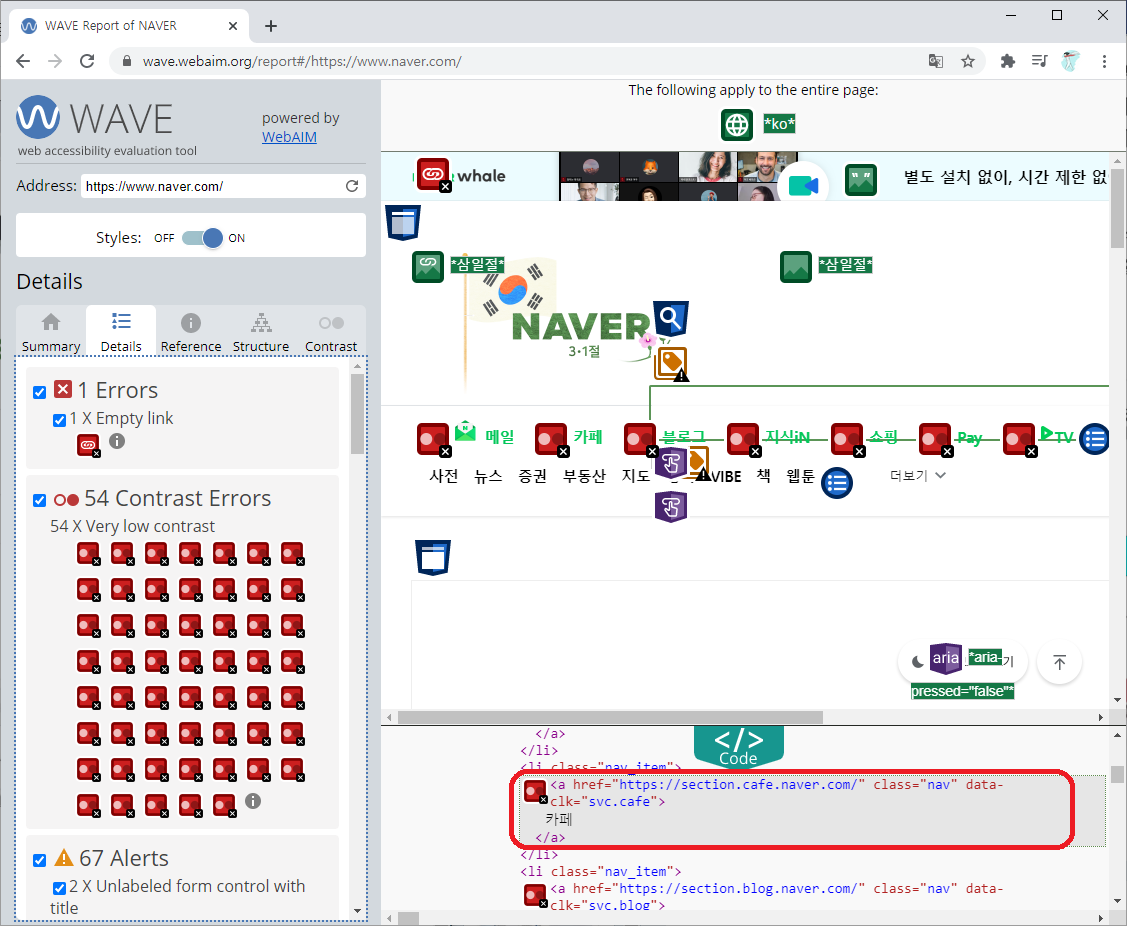Click the Details panel vertical scrollbar
The width and height of the screenshot is (1127, 926).
pyautogui.click(x=357, y=414)
